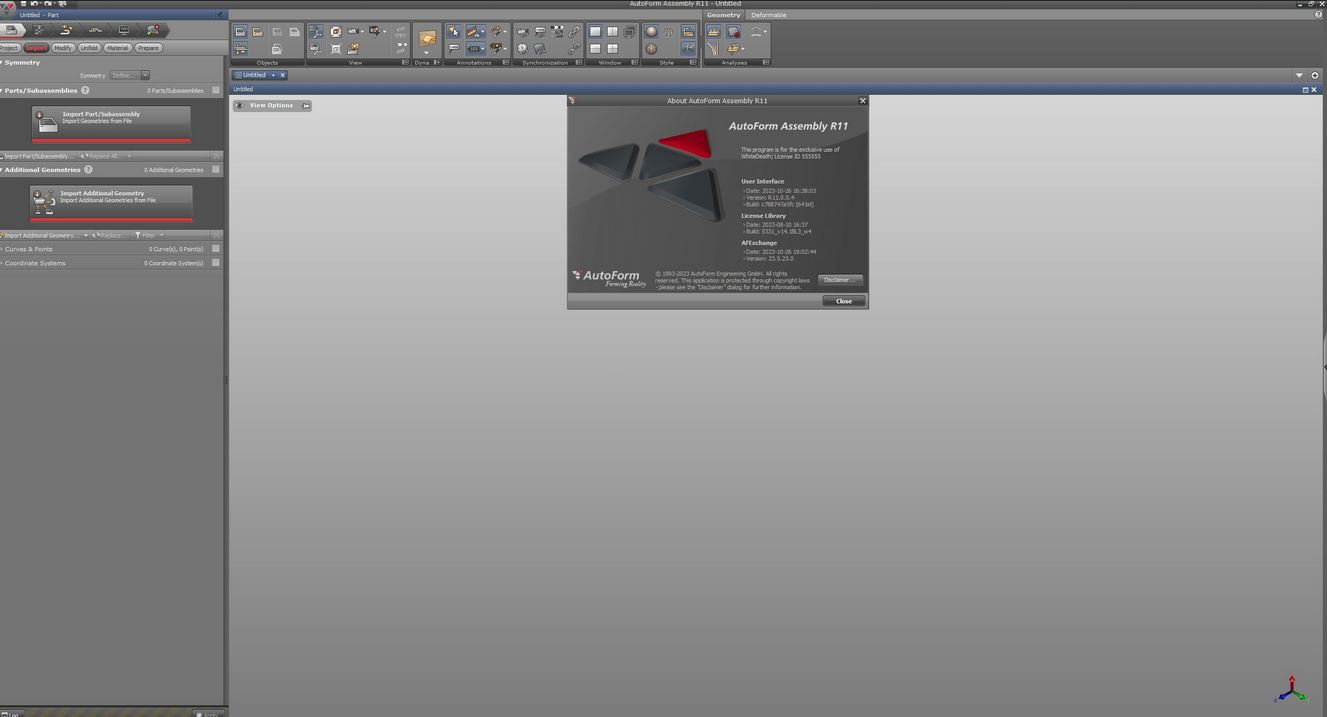This screenshot has height=717, width=1327.
Task: Open the Symmetry Define dropdown
Action: (x=145, y=75)
